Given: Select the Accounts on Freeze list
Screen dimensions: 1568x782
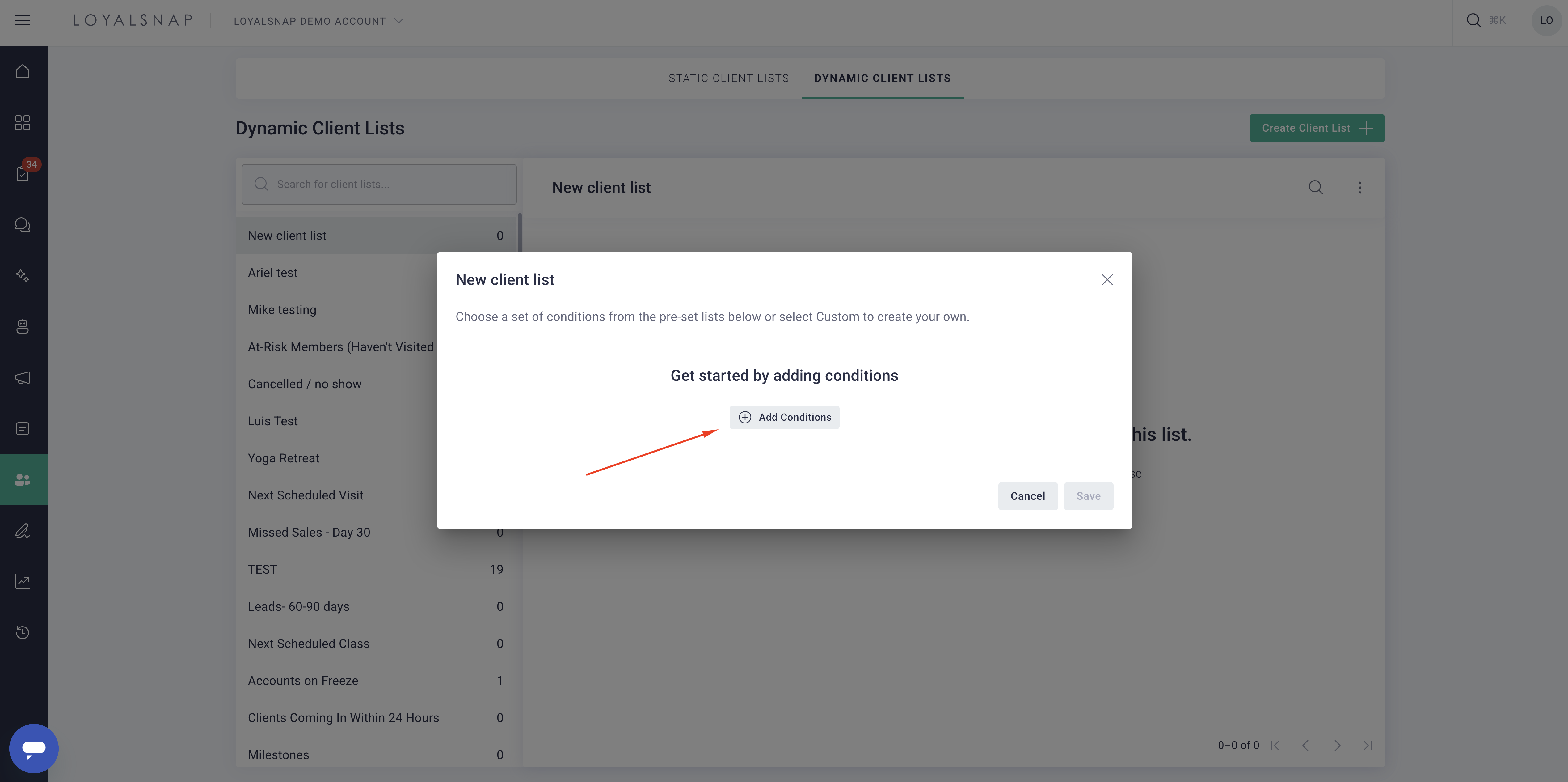Looking at the screenshot, I should click(376, 680).
